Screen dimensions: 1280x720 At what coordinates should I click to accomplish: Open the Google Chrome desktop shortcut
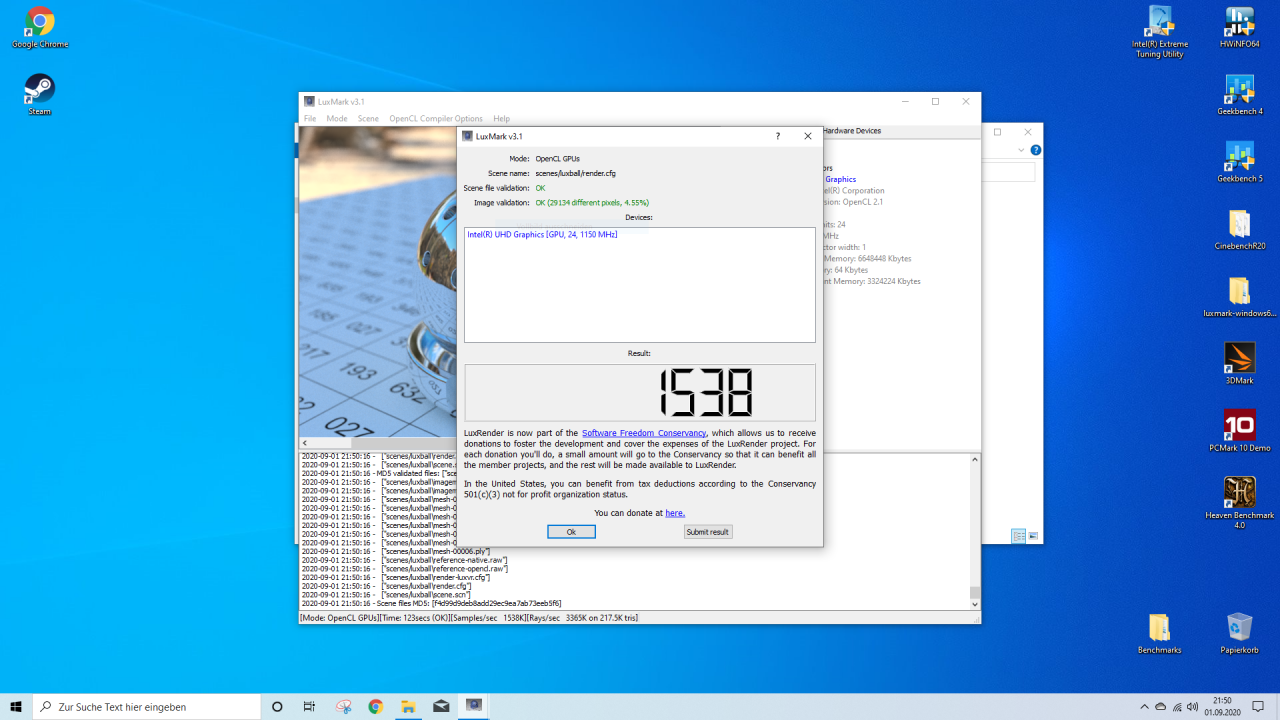(40, 28)
